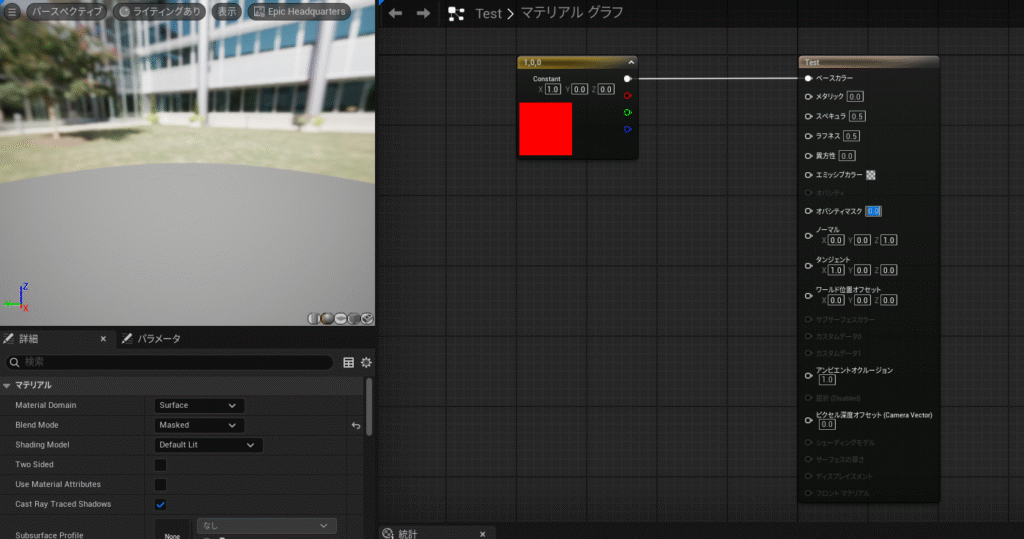The width and height of the screenshot is (1024, 539).
Task: Open the ライティングあり lighting mode menu
Action: tap(160, 12)
